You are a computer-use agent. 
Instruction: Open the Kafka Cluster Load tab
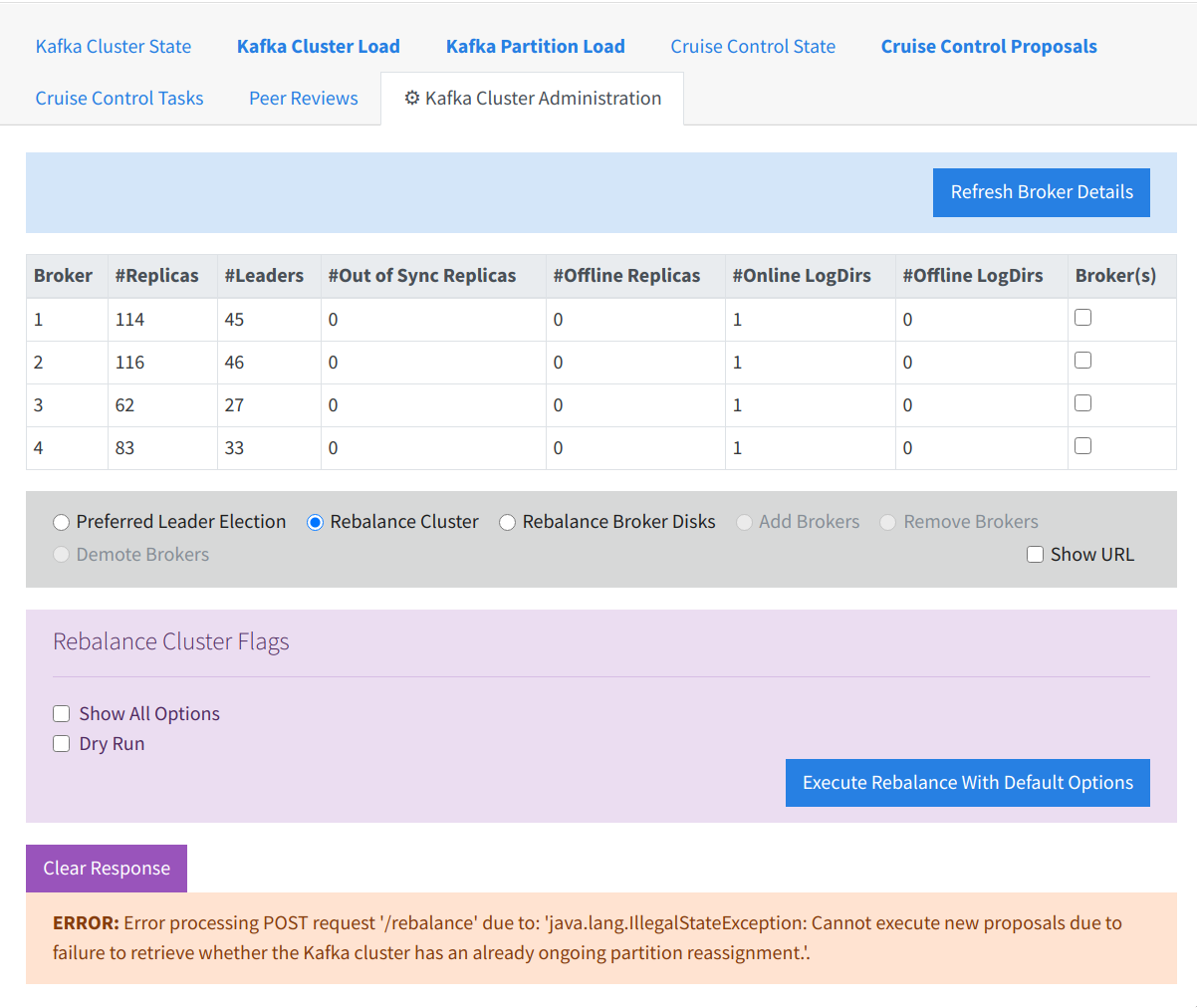(318, 46)
